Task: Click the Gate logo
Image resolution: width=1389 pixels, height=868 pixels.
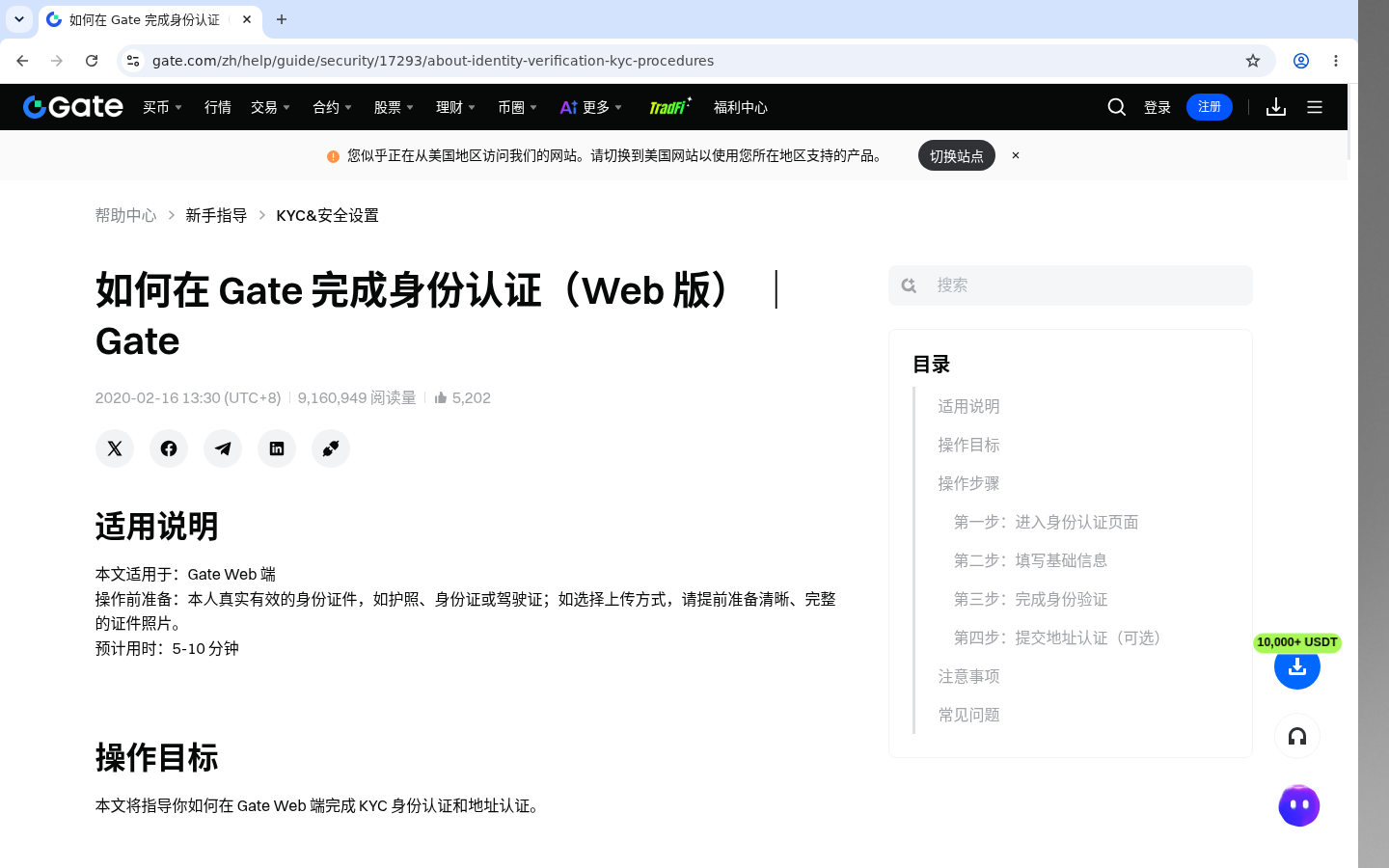Action: pyautogui.click(x=73, y=107)
